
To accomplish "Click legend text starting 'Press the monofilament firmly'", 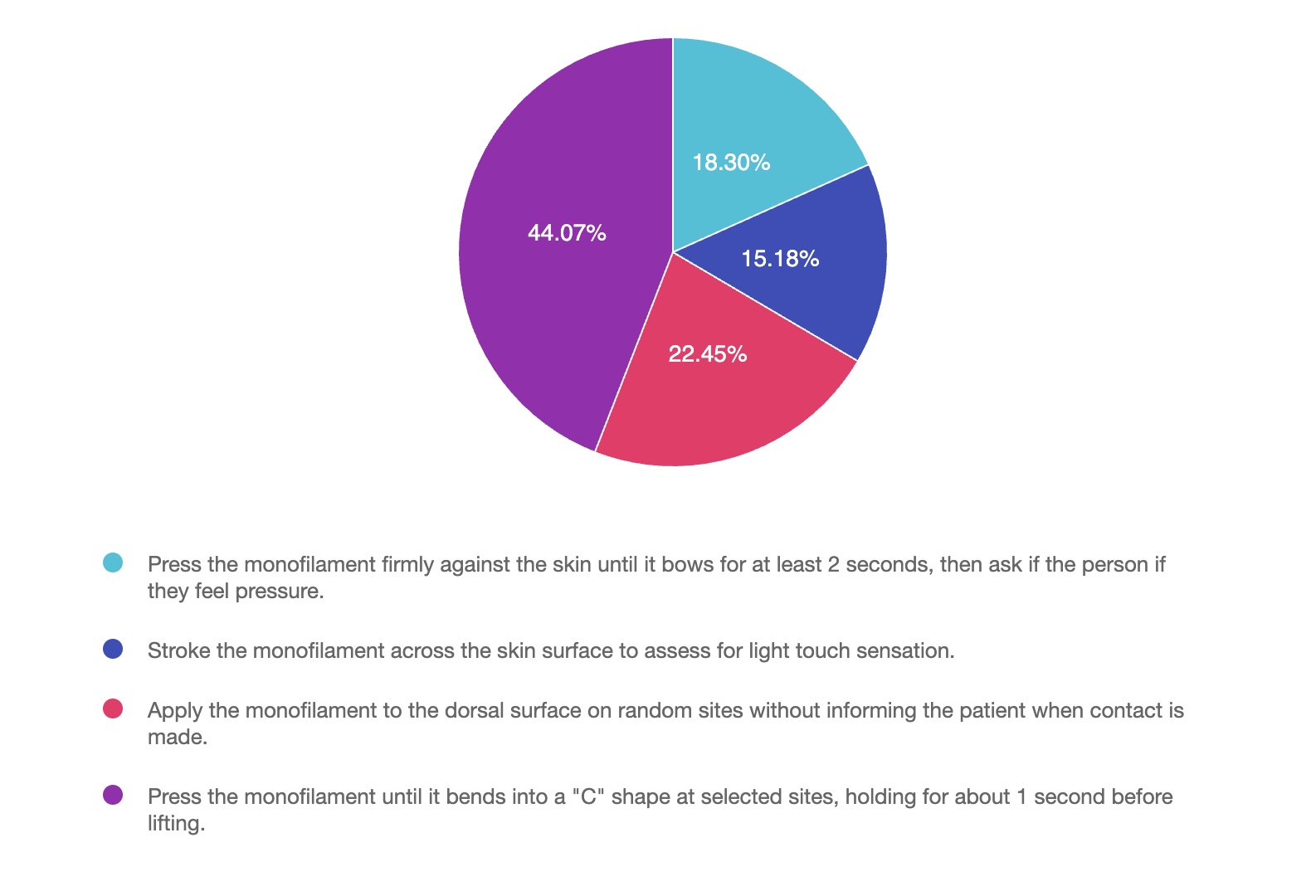I will [x=656, y=565].
